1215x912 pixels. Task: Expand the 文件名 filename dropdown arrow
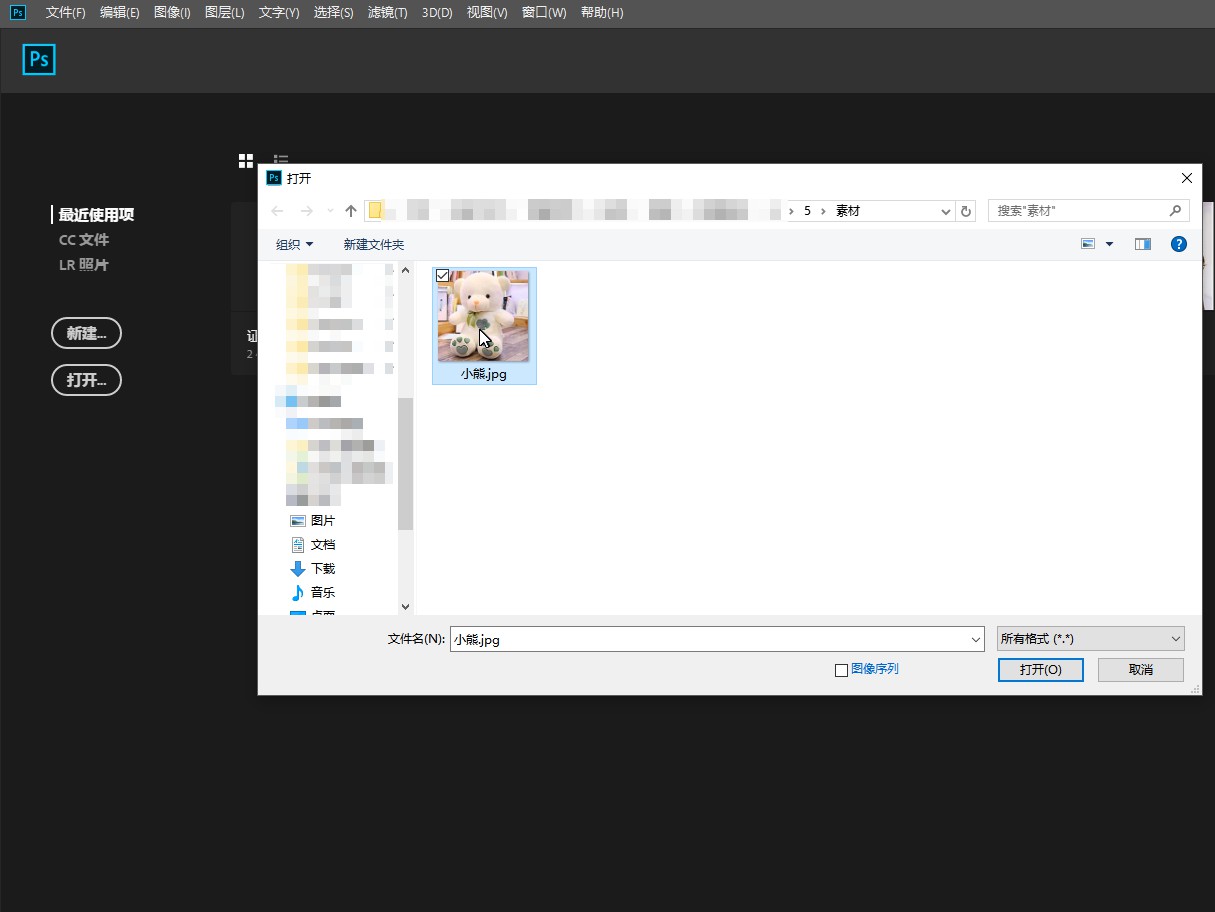point(976,640)
